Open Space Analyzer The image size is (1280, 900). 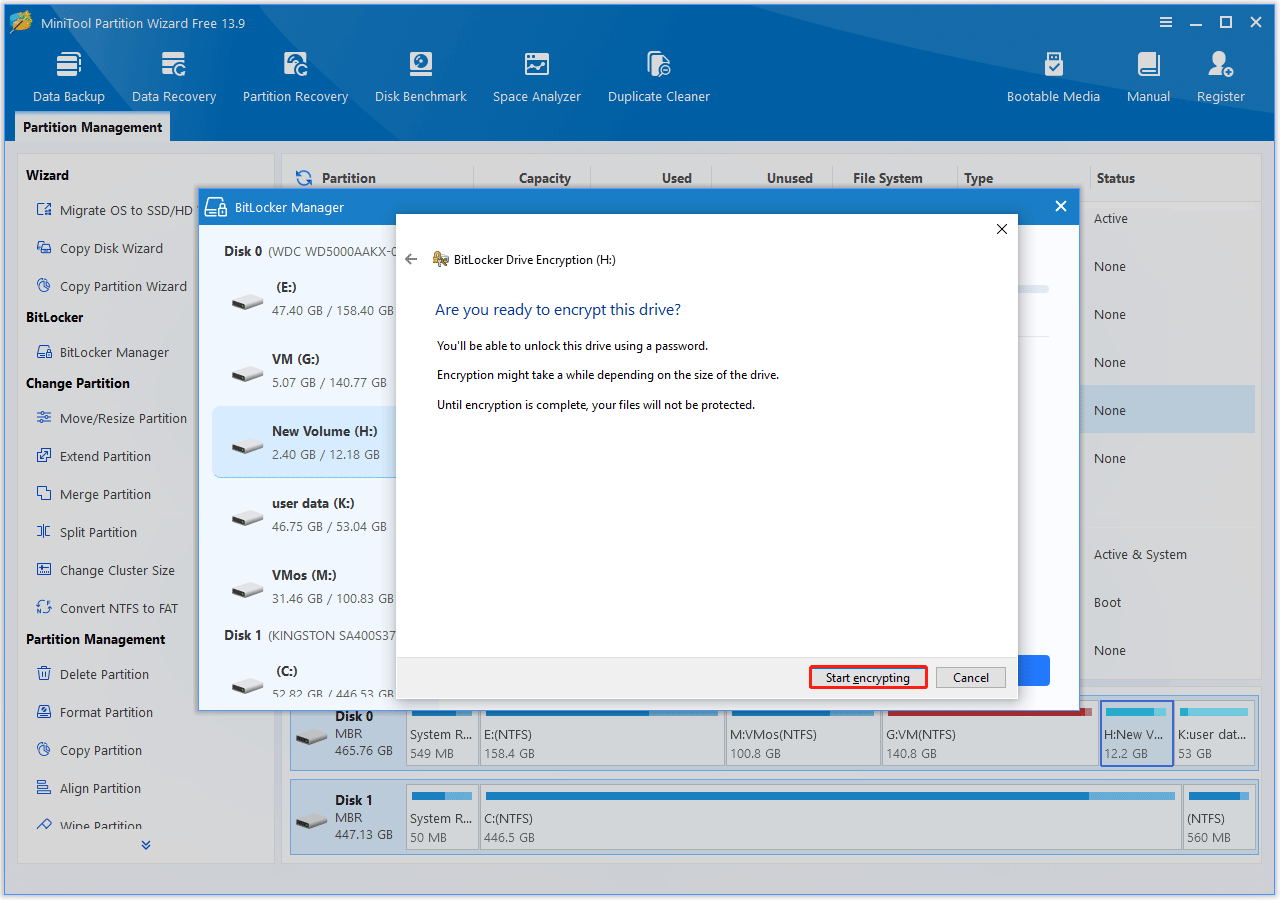coord(537,77)
